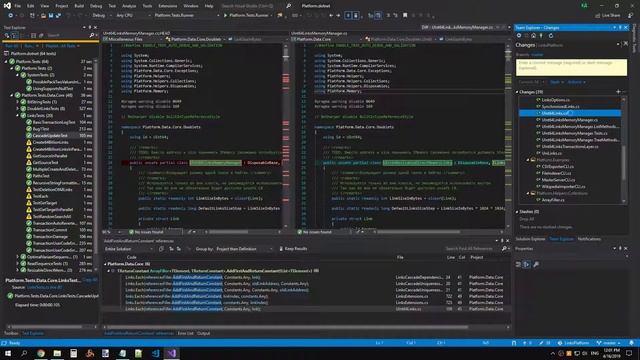Viewport: 640px width, 360px height.
Task: Toggle inline diff view mode button
Action: pyautogui.click(x=348, y=16)
